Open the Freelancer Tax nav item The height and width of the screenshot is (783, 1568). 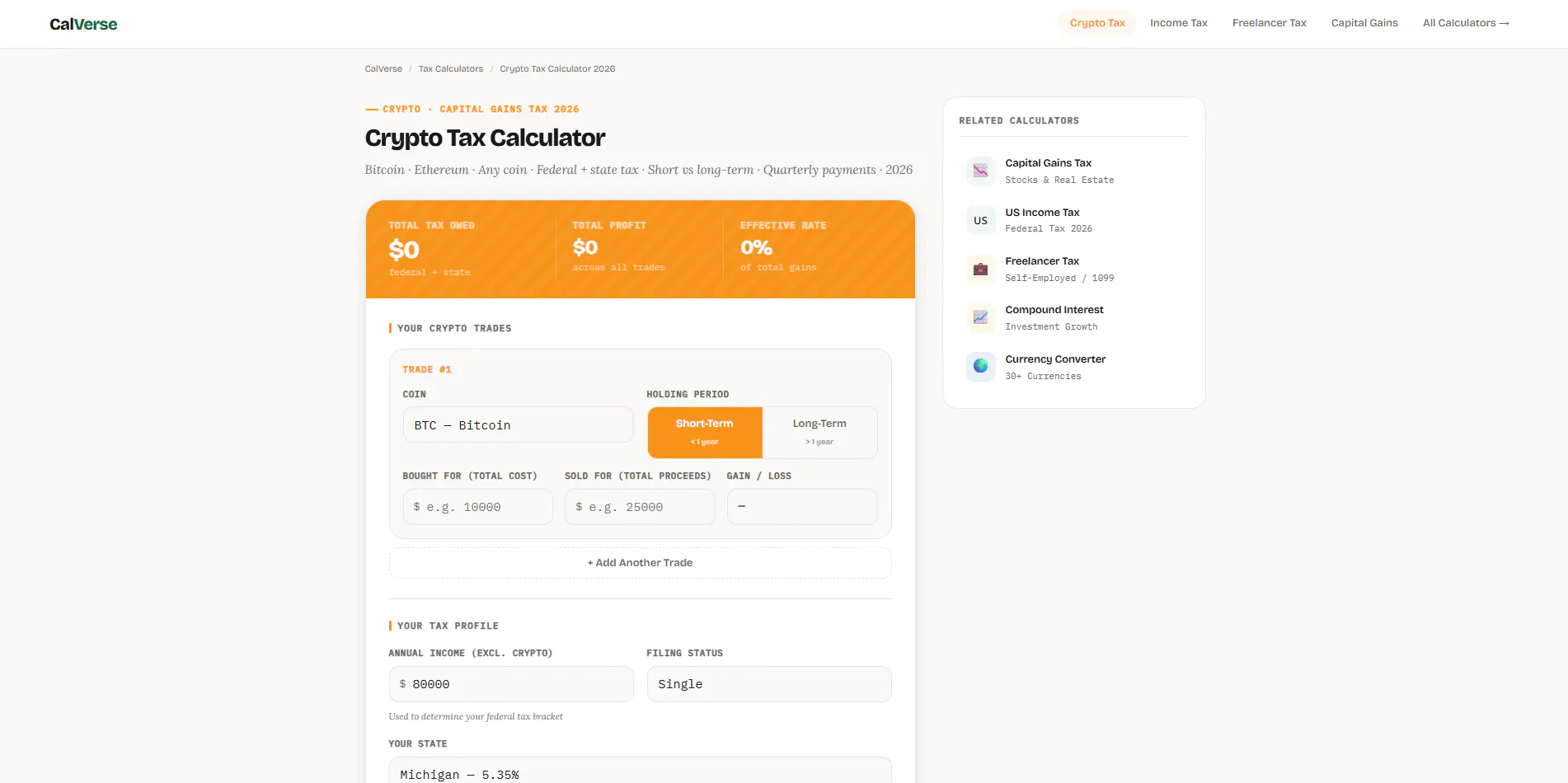pyautogui.click(x=1270, y=23)
